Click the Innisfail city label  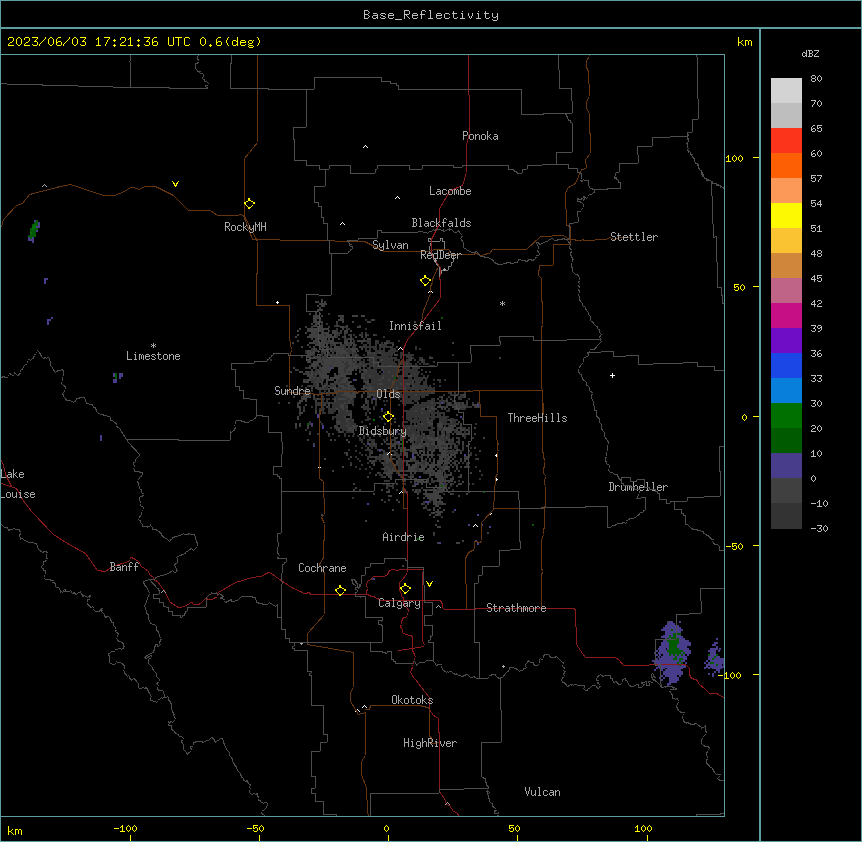[x=415, y=326]
